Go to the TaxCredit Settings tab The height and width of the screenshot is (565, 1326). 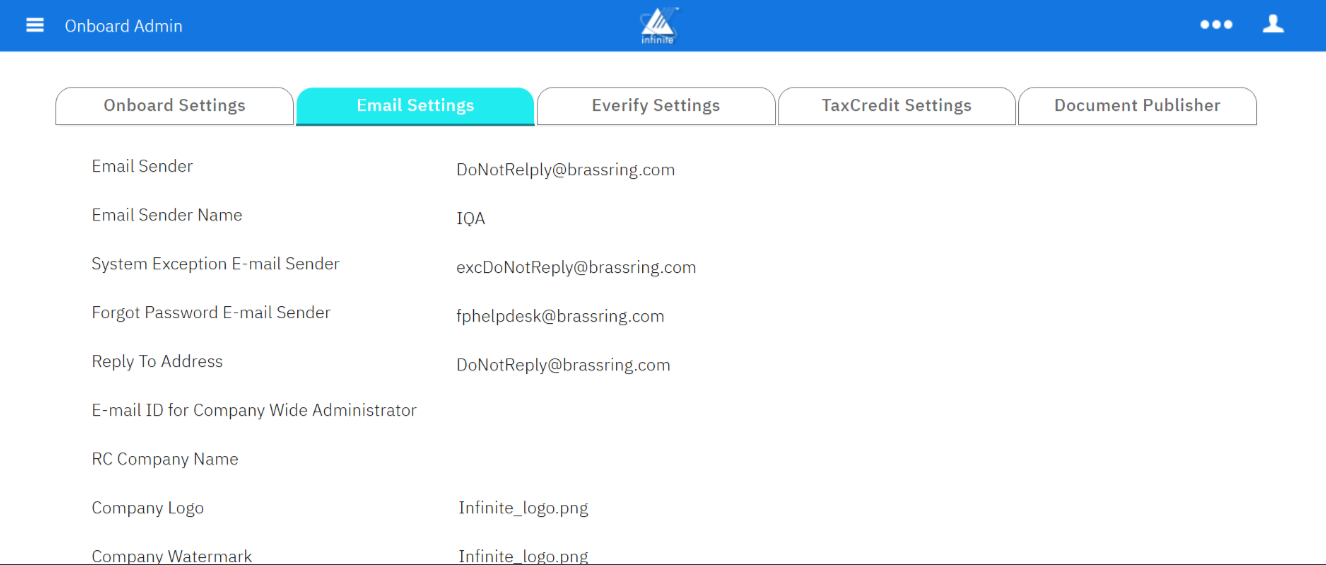tap(896, 106)
